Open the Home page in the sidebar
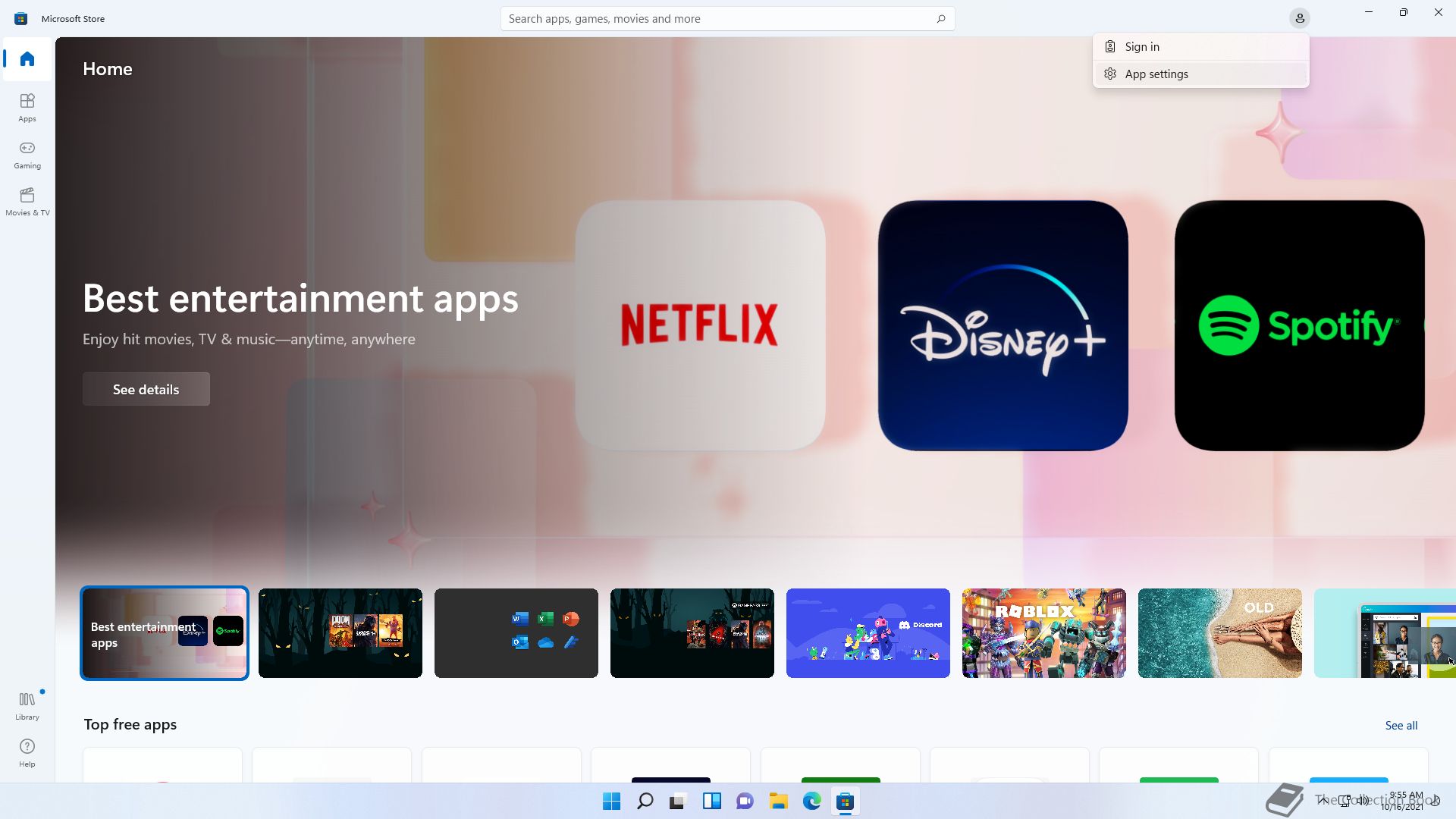1456x819 pixels. click(27, 59)
